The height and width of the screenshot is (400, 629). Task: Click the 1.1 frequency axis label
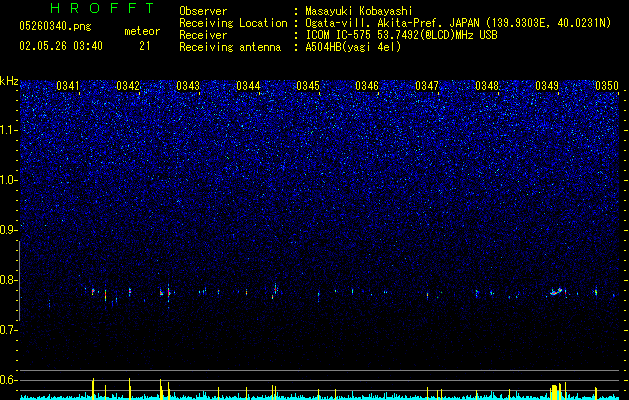(9, 130)
